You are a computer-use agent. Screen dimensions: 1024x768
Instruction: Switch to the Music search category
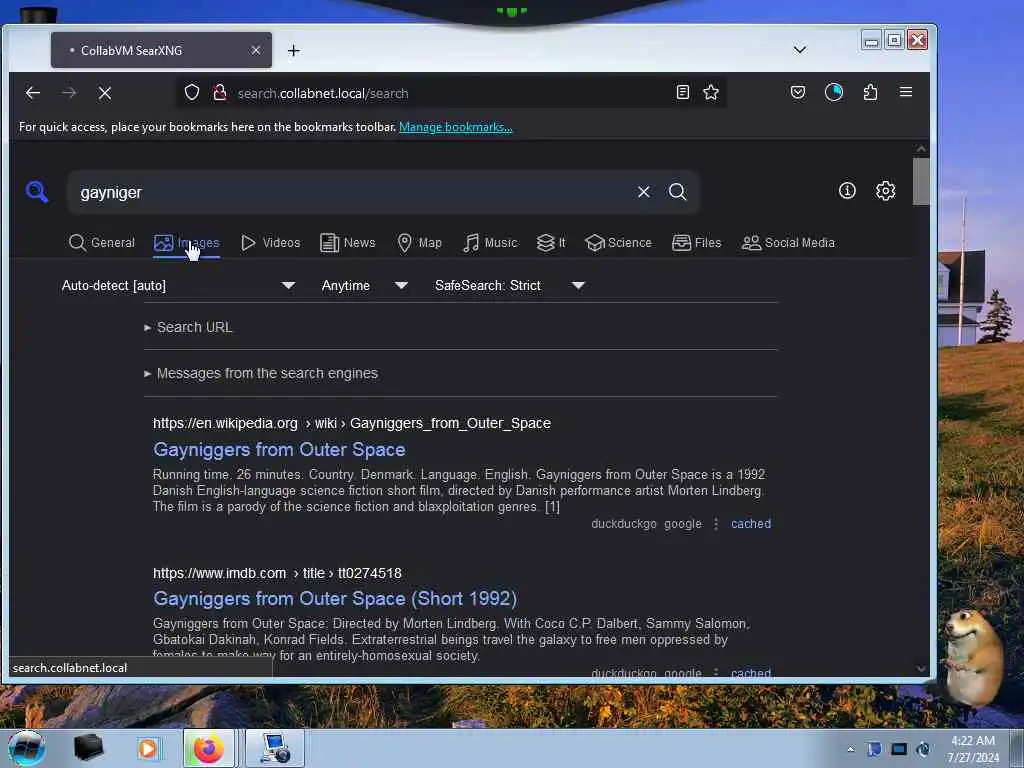(490, 243)
